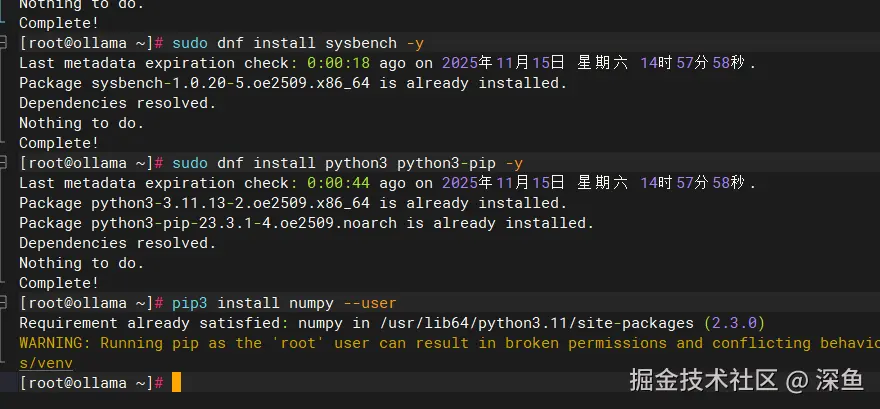This screenshot has height=409, width=880.
Task: Click 'Requirement already satisfied' text
Action: tap(150, 323)
